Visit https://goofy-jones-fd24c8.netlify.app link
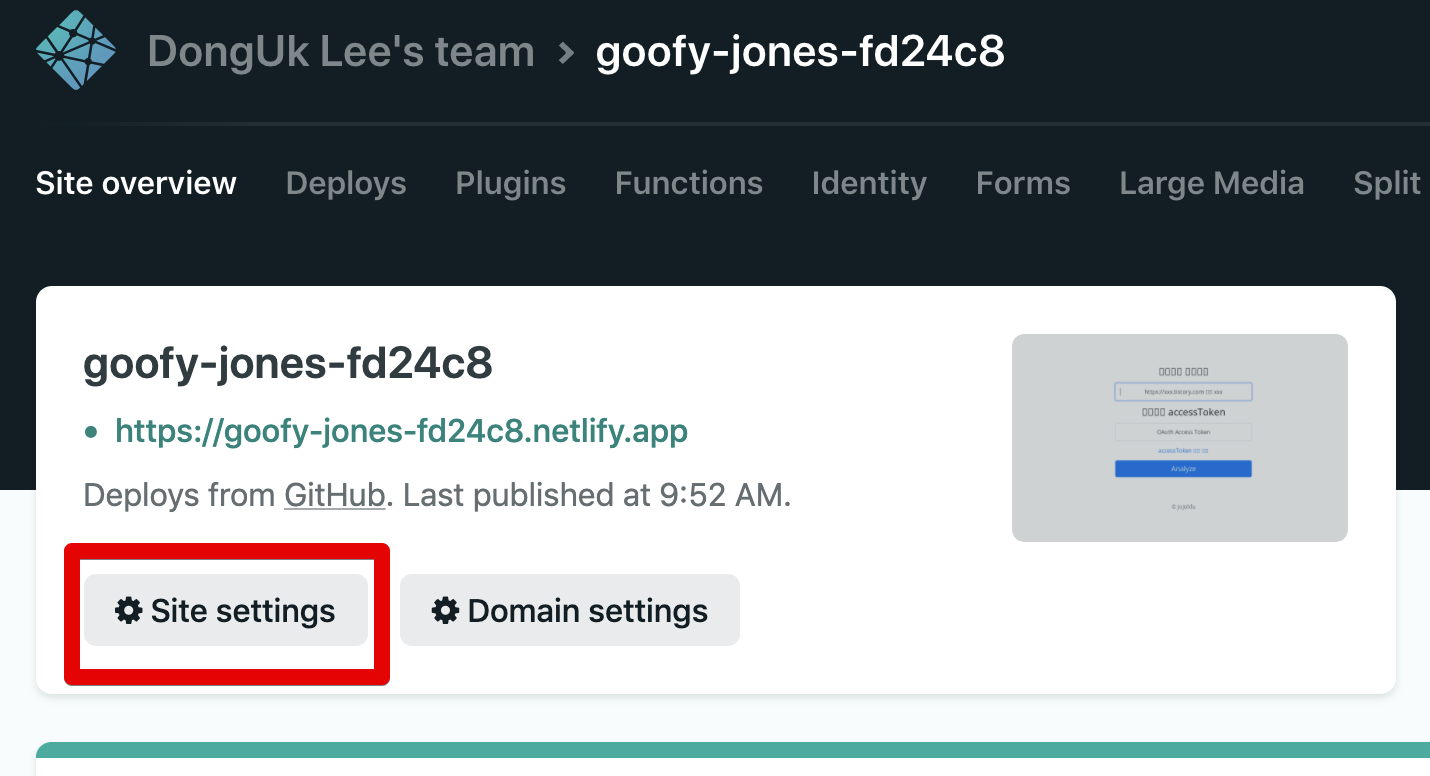Viewport: 1430px width, 776px height. (x=402, y=431)
